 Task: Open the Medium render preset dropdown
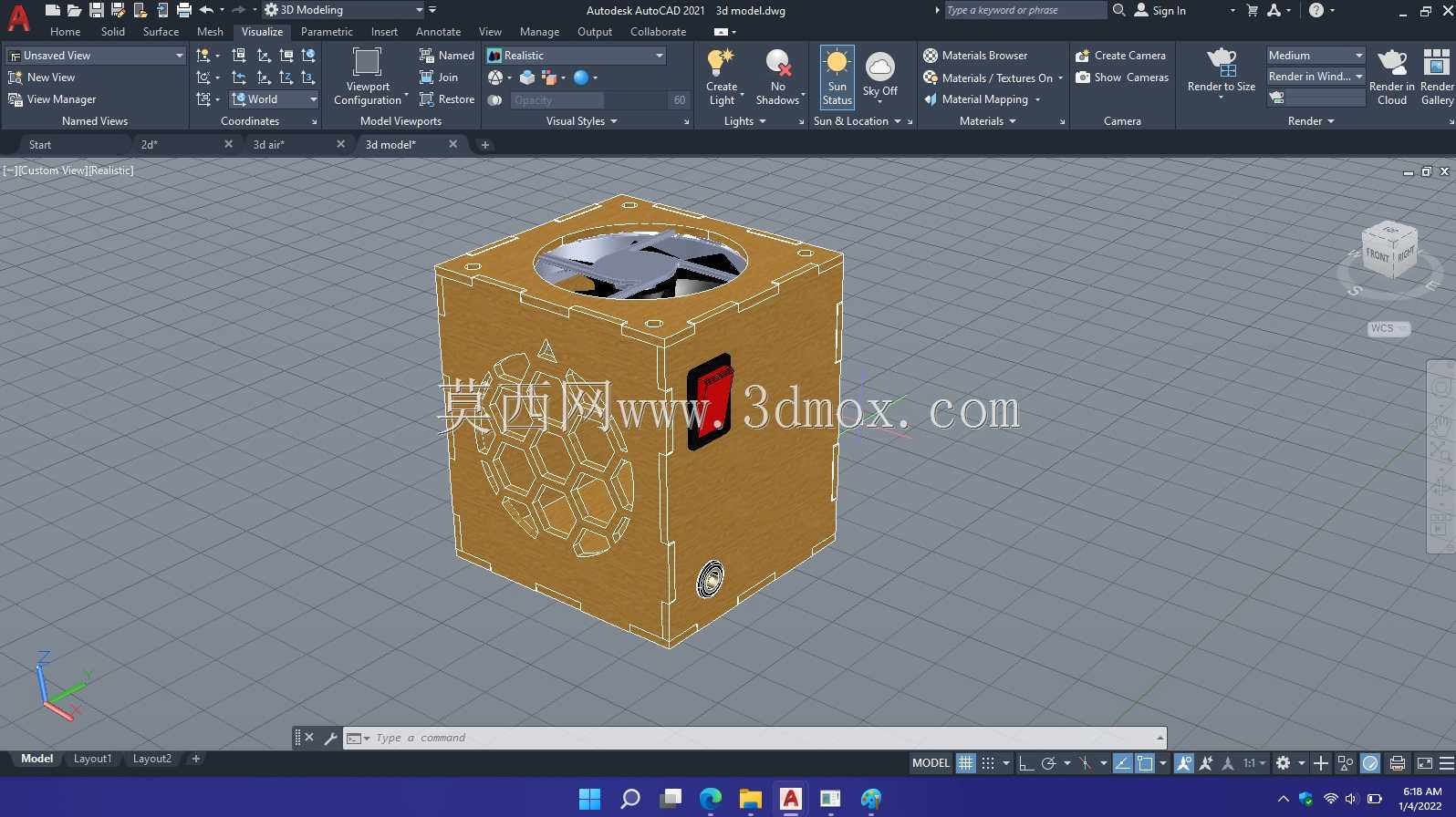coord(1316,56)
